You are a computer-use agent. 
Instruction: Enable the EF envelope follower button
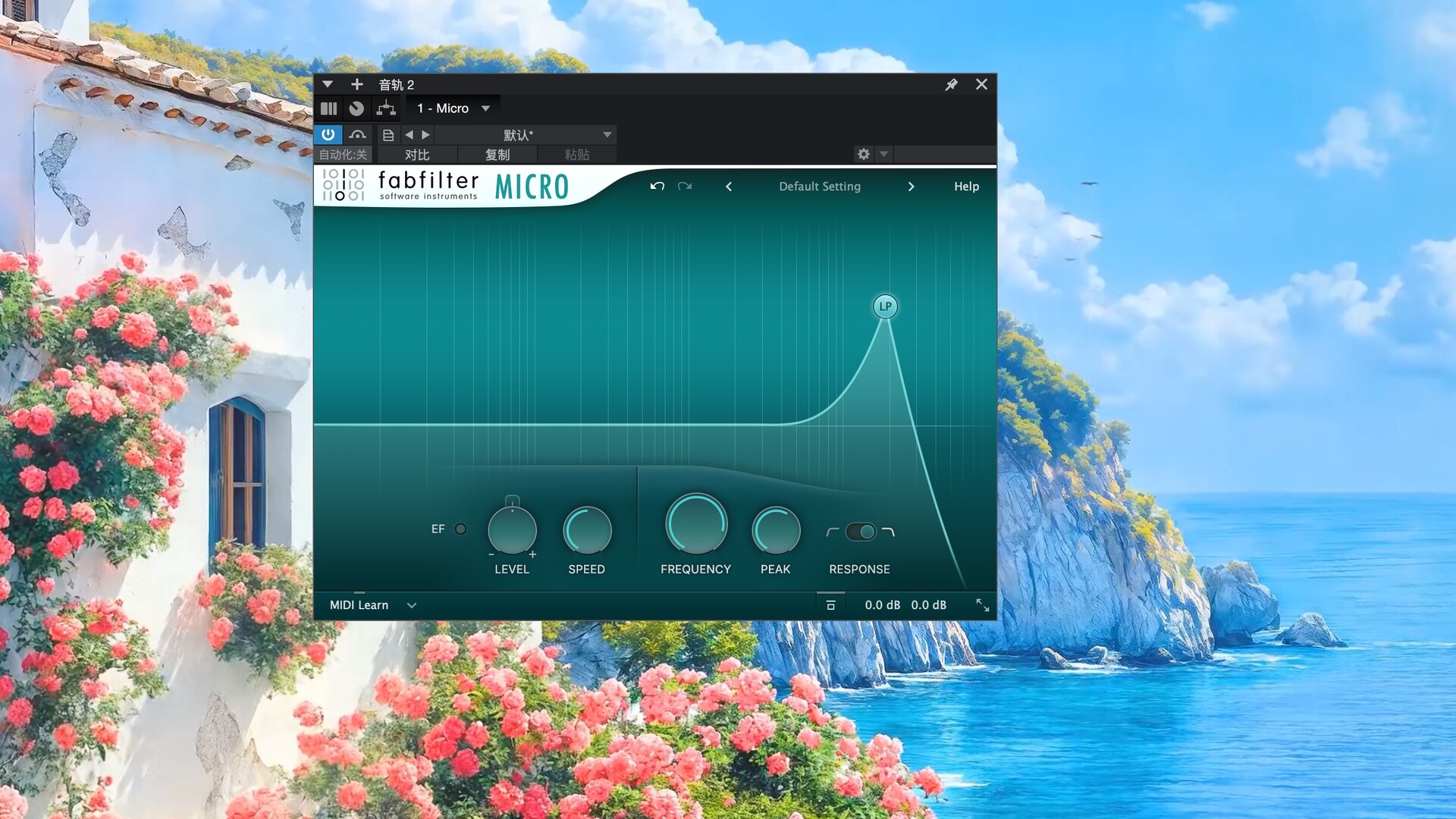pyautogui.click(x=460, y=529)
